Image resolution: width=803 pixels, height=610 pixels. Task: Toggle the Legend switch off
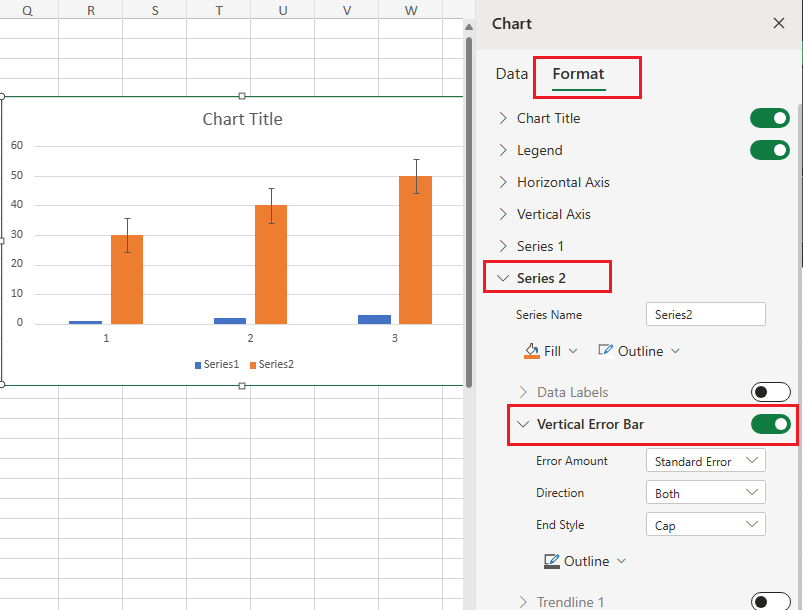(770, 150)
